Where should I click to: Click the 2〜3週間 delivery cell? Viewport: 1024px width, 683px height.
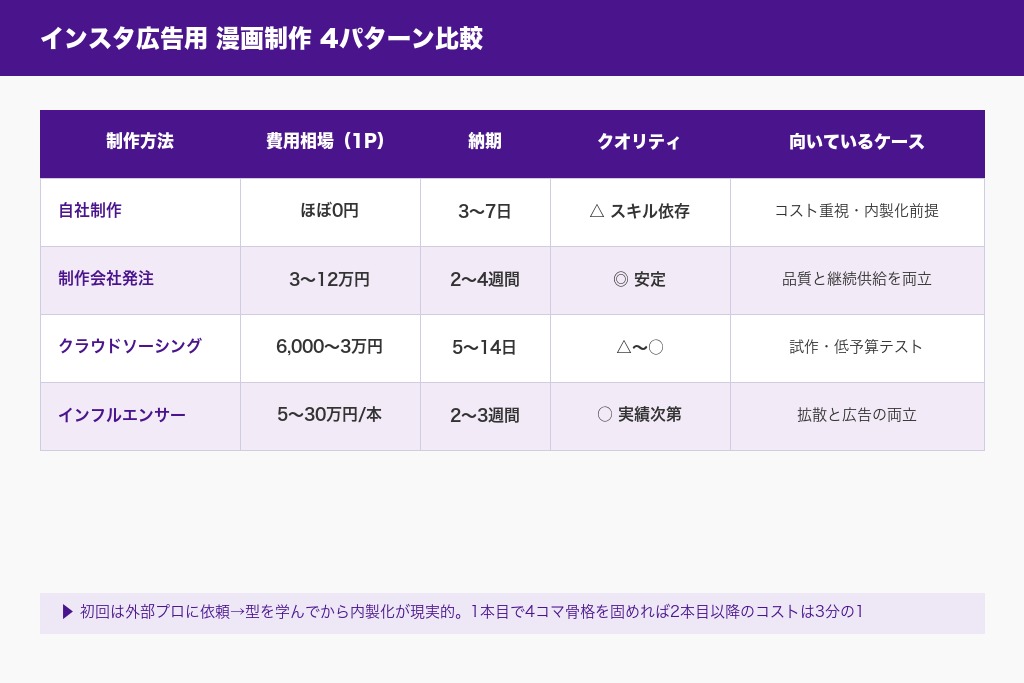coord(485,417)
